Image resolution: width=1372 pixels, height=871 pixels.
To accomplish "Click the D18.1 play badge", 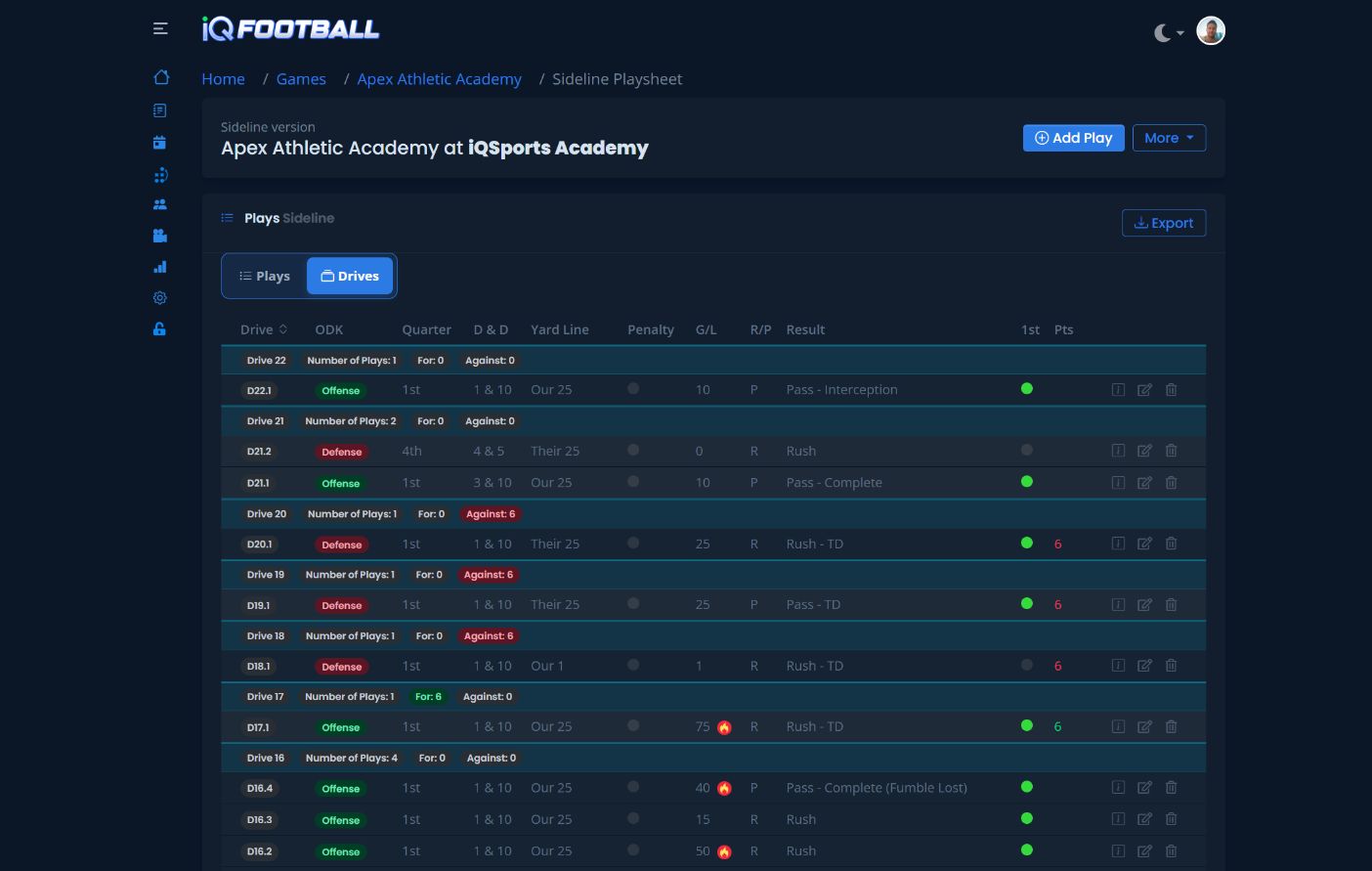I will (x=258, y=667).
